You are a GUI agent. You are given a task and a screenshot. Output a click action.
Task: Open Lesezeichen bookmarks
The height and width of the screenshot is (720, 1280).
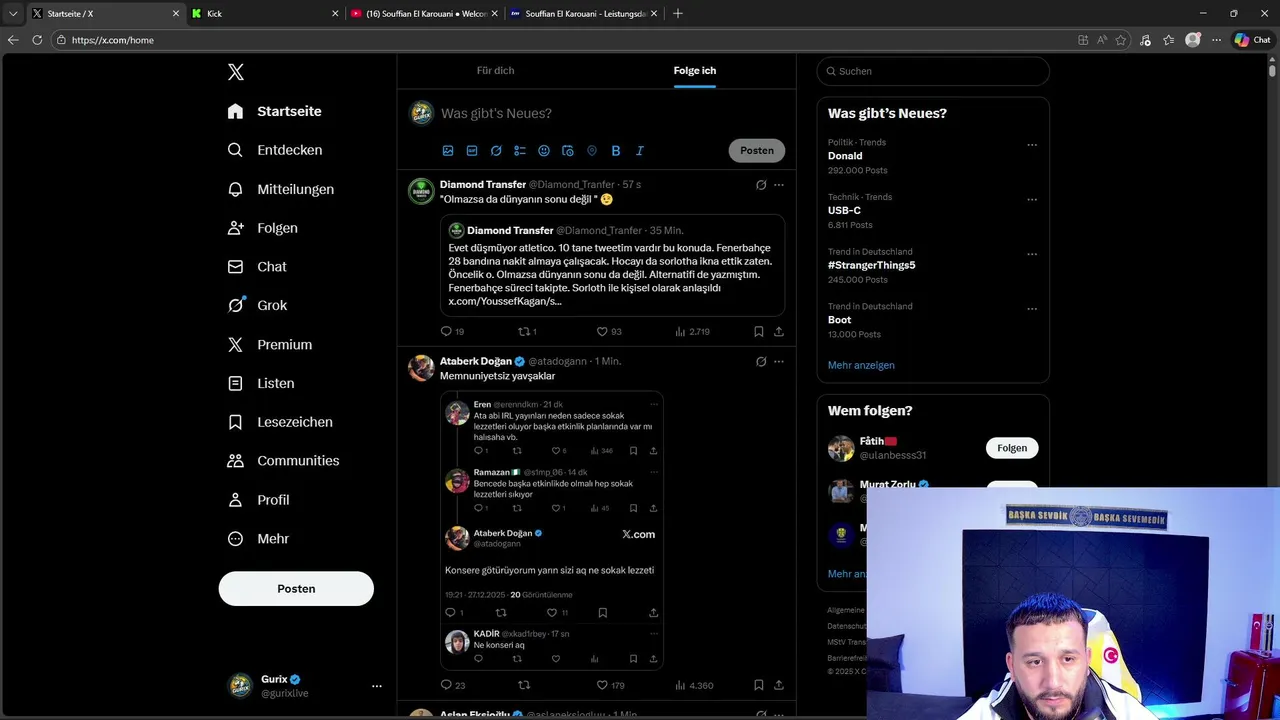(x=279, y=422)
